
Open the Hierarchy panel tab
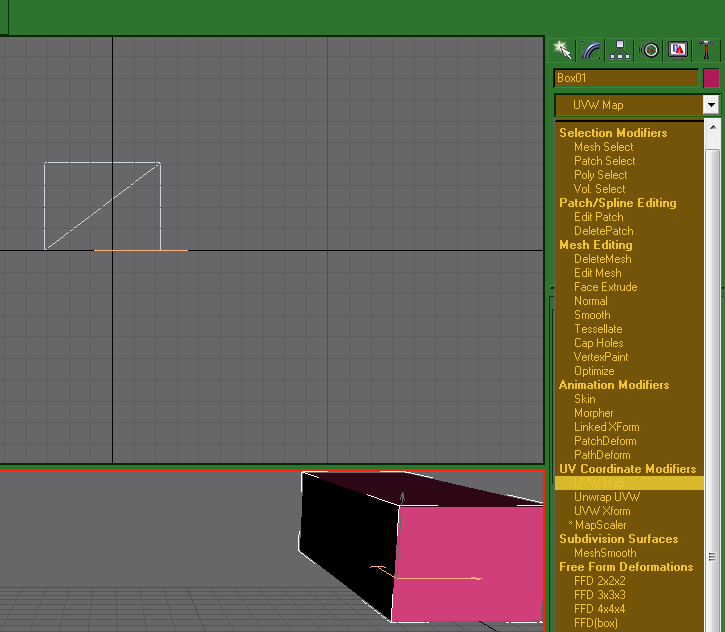(x=620, y=50)
